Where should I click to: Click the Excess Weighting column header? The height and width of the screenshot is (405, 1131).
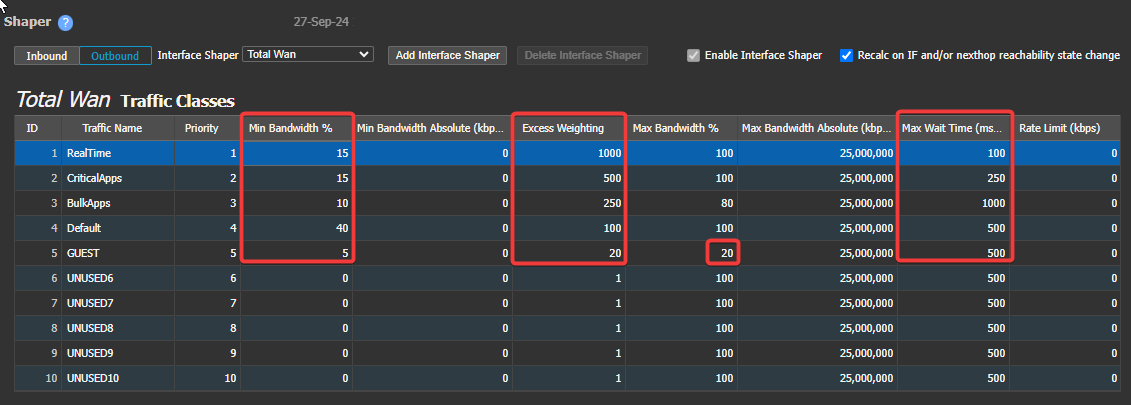click(569, 129)
